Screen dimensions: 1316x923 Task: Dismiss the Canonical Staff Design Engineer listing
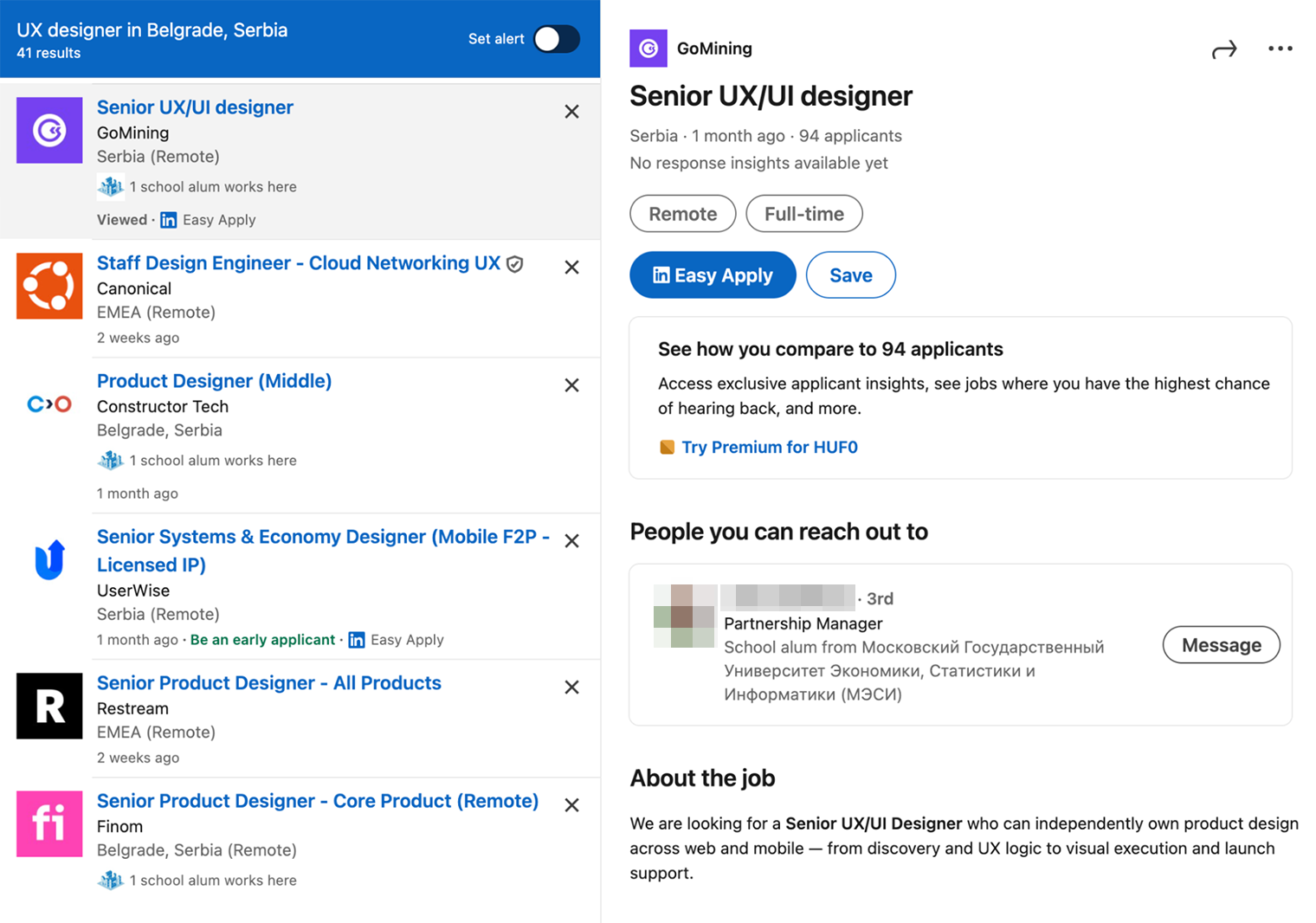(571, 268)
